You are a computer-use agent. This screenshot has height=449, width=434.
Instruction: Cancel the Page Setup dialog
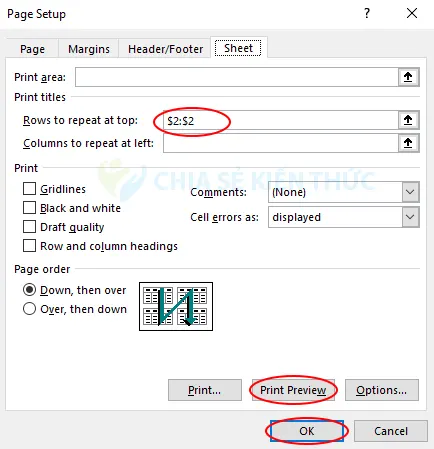click(391, 431)
